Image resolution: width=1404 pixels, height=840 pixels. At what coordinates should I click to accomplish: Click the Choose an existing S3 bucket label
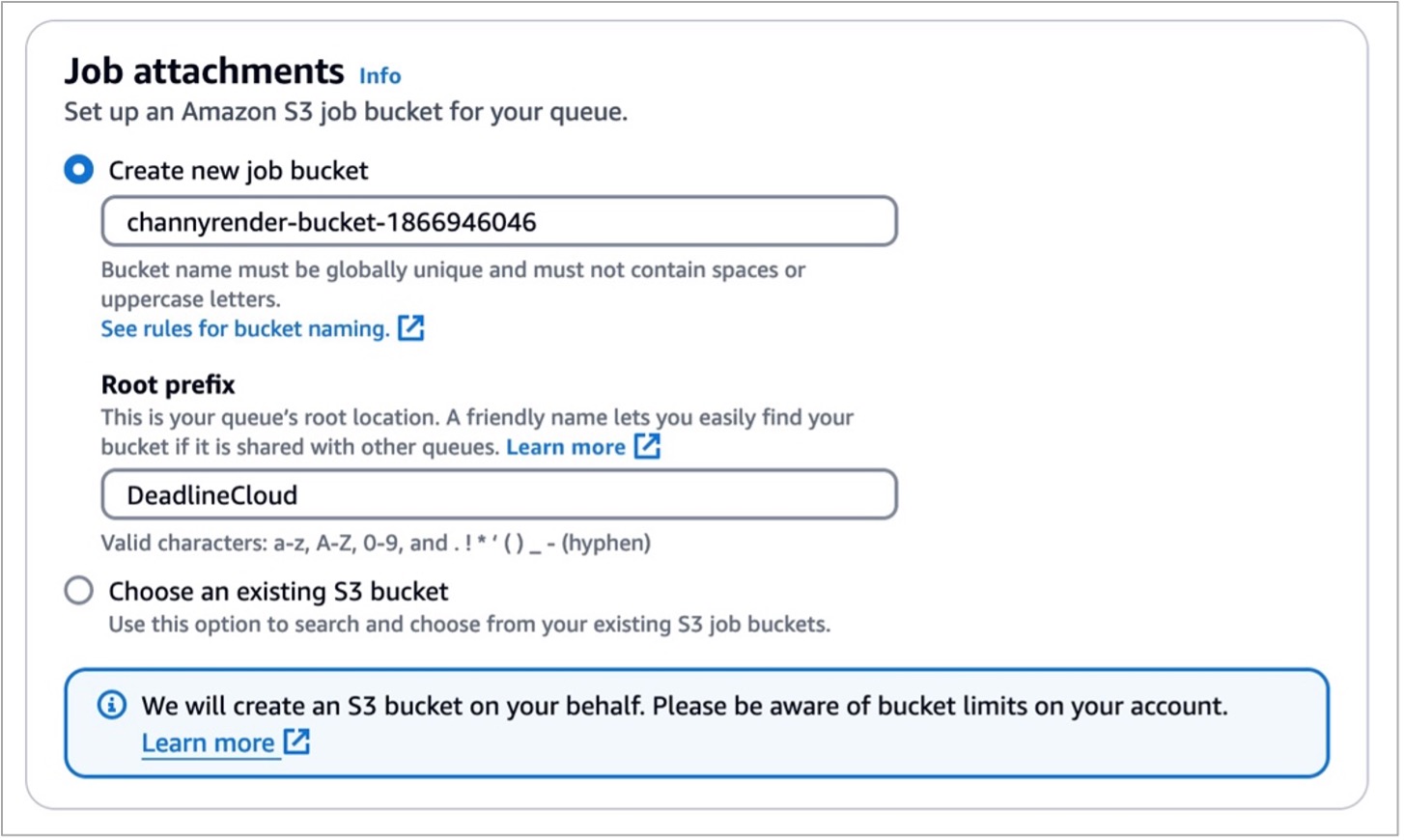pyautogui.click(x=279, y=591)
